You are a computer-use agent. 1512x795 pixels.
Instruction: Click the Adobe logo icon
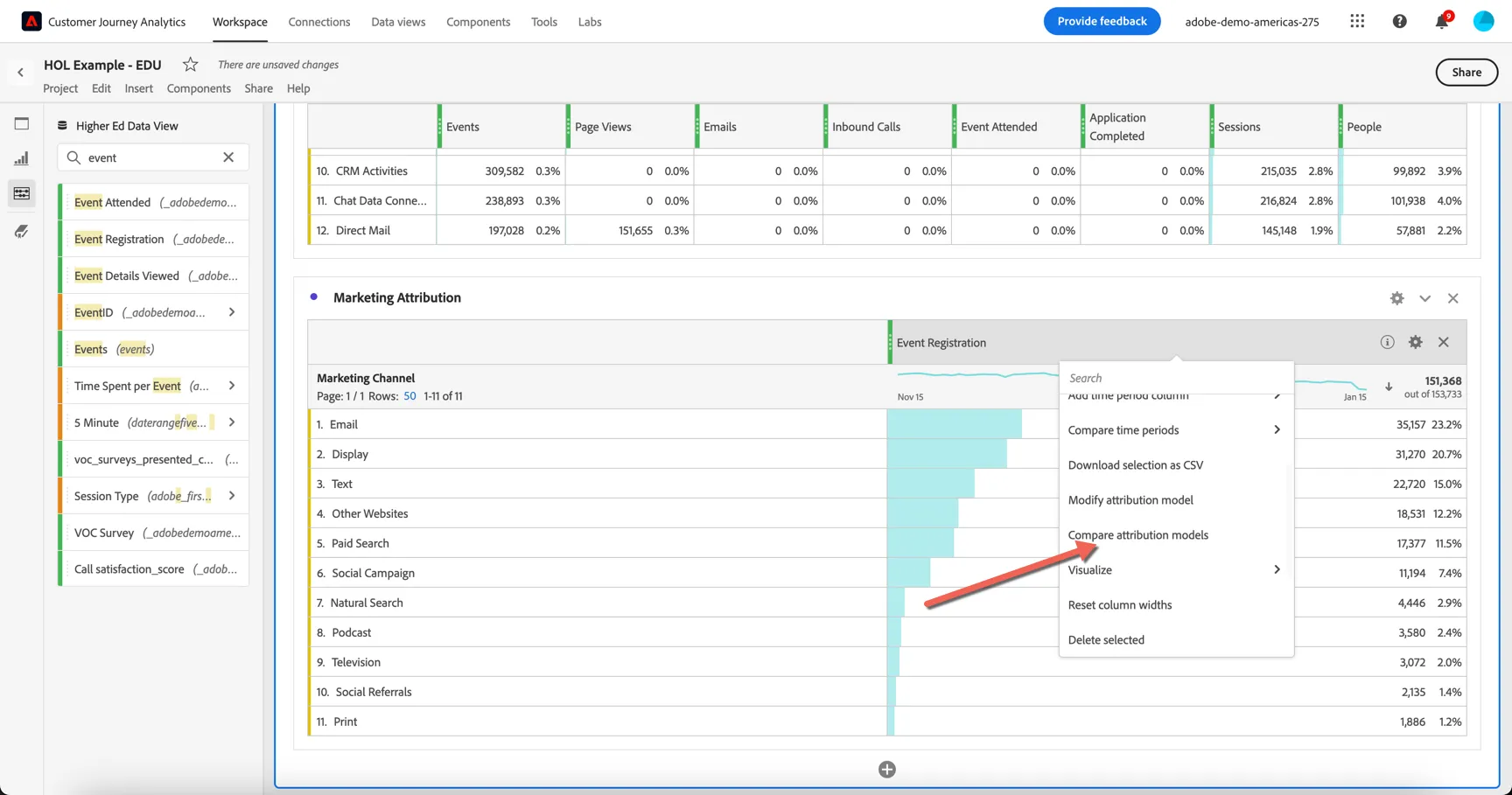tap(31, 21)
